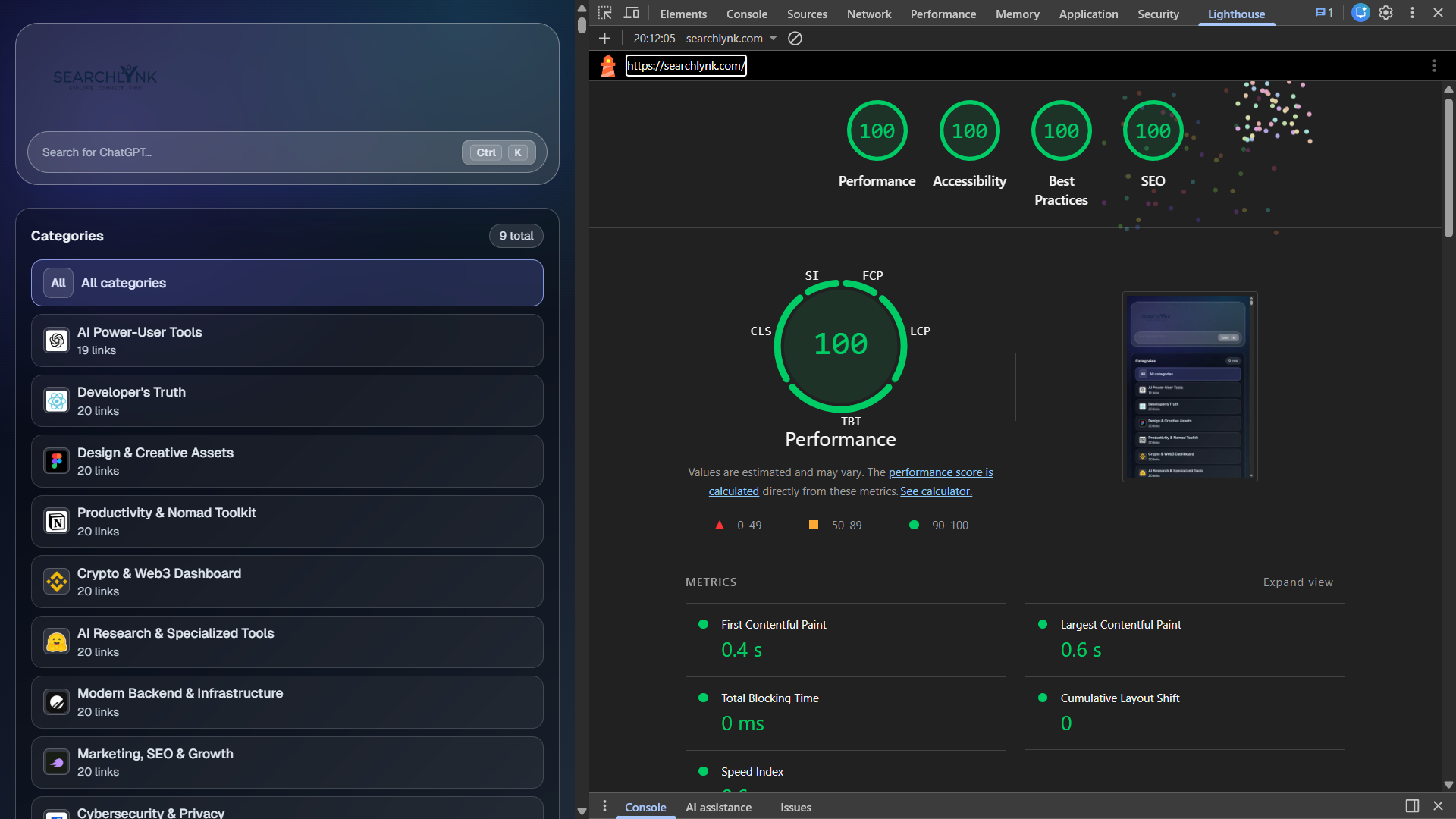Click the AI Research & Specialized Tools icon
Viewport: 1456px width, 819px height.
[57, 642]
